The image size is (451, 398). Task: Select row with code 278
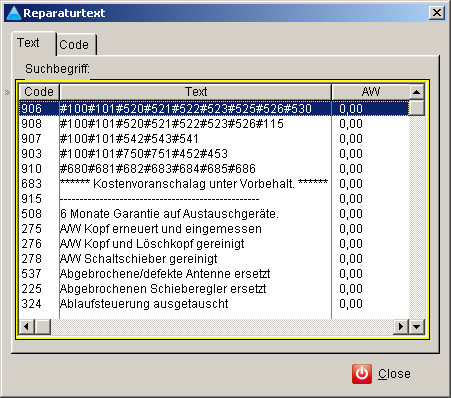tap(214, 259)
